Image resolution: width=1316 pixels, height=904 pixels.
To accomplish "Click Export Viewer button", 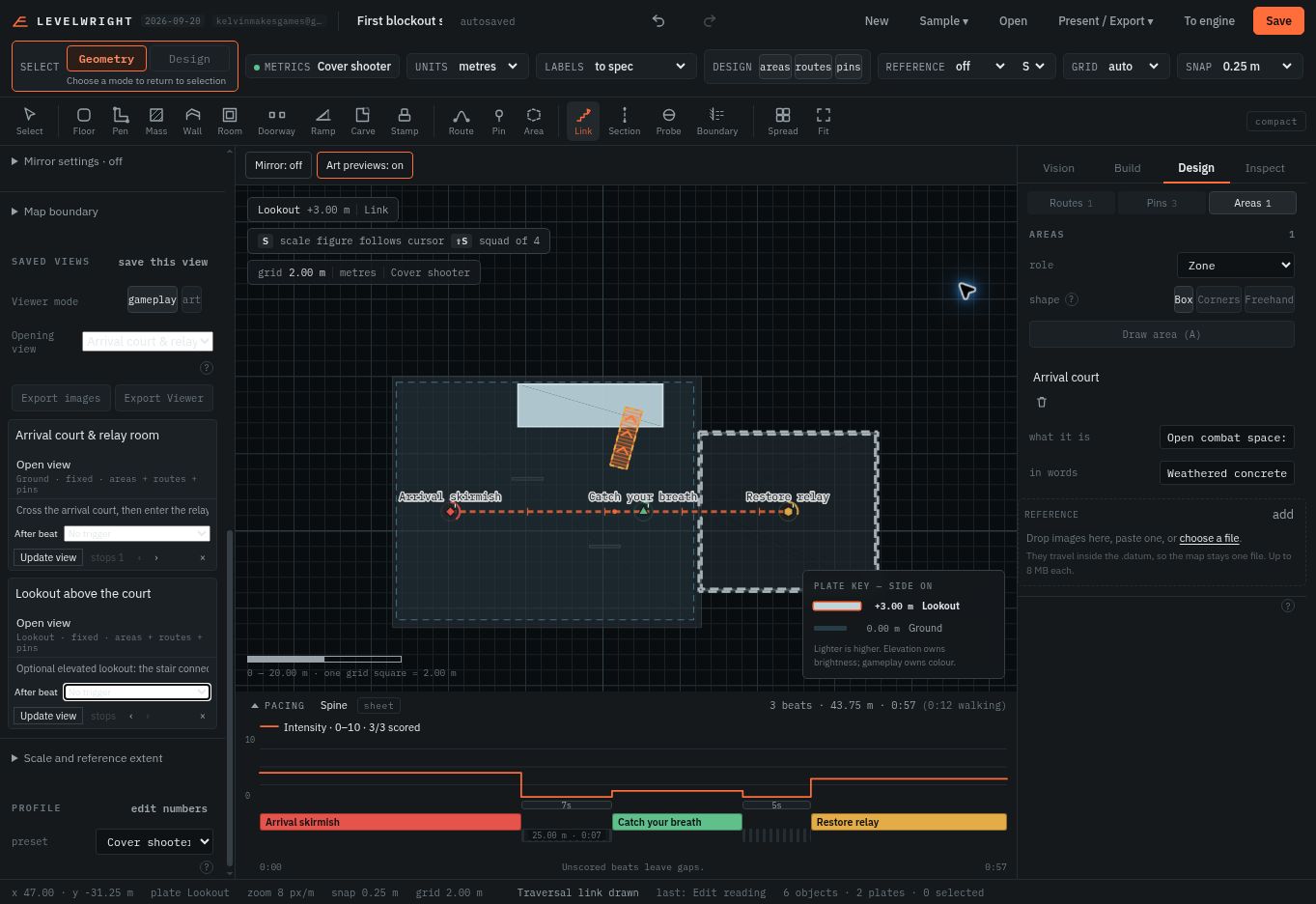I will tap(163, 398).
